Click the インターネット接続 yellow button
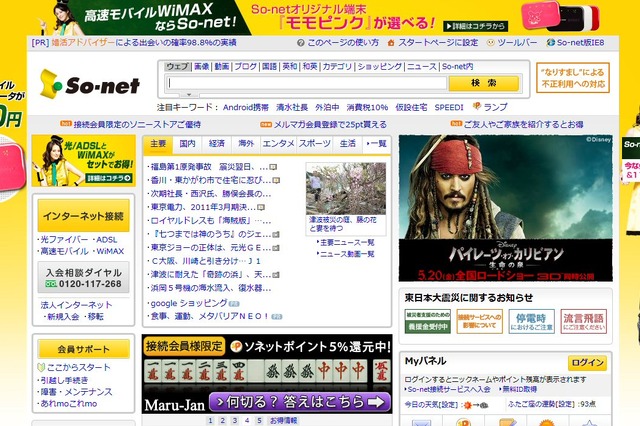Image resolution: width=640 pixels, height=426 pixels. point(84,216)
